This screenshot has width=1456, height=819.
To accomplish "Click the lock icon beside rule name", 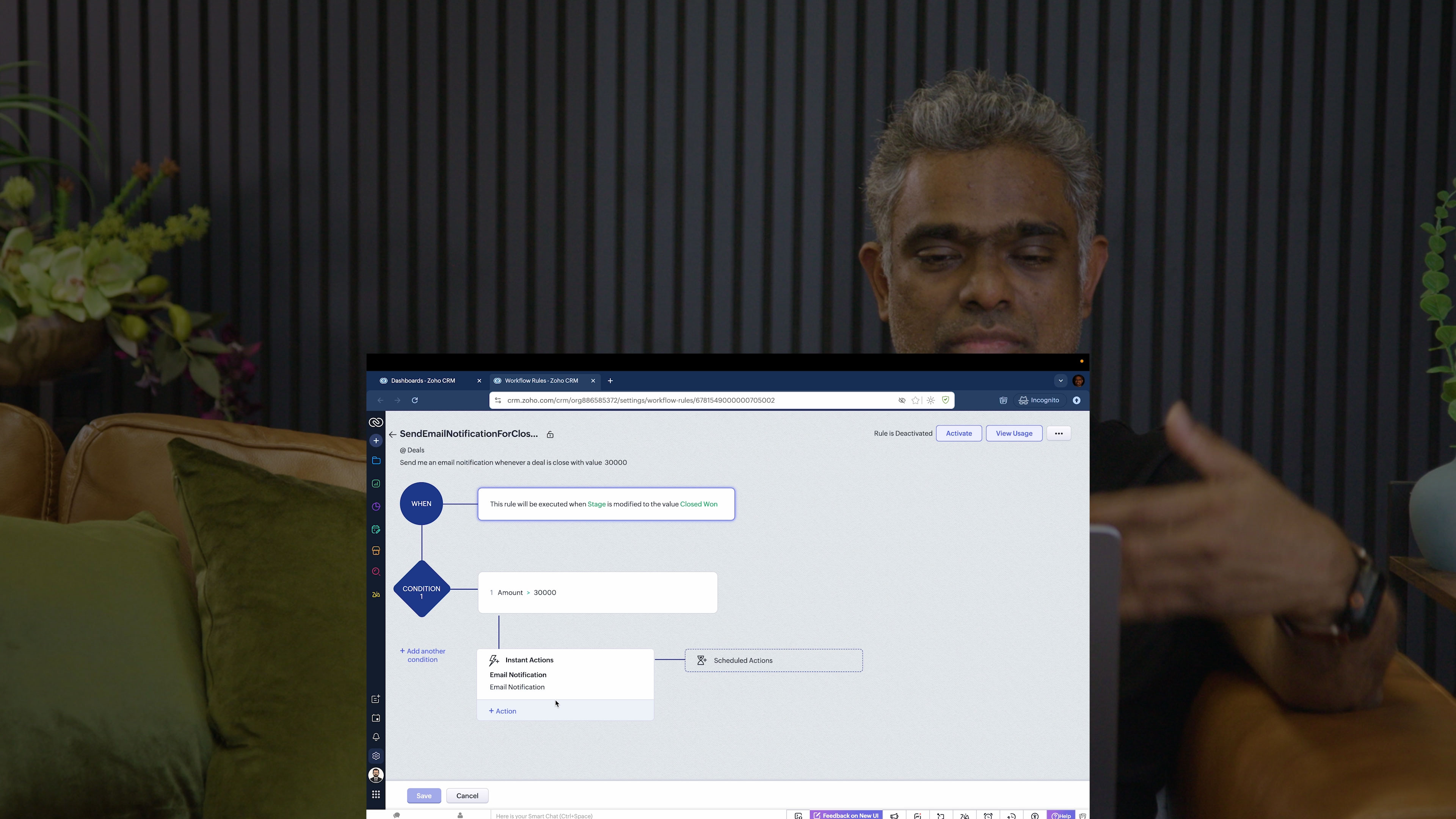I will (550, 435).
